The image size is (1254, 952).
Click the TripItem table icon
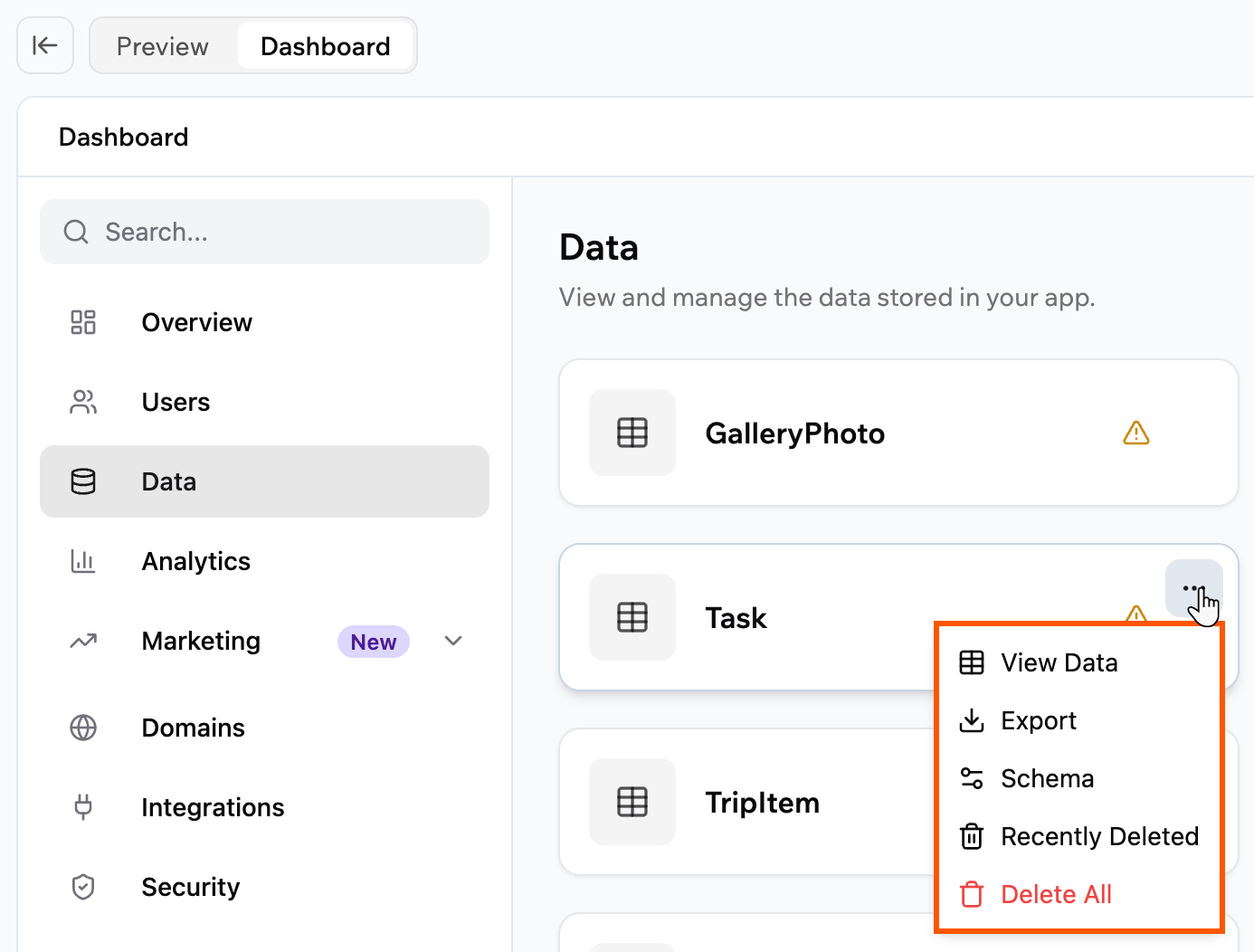pyautogui.click(x=632, y=802)
